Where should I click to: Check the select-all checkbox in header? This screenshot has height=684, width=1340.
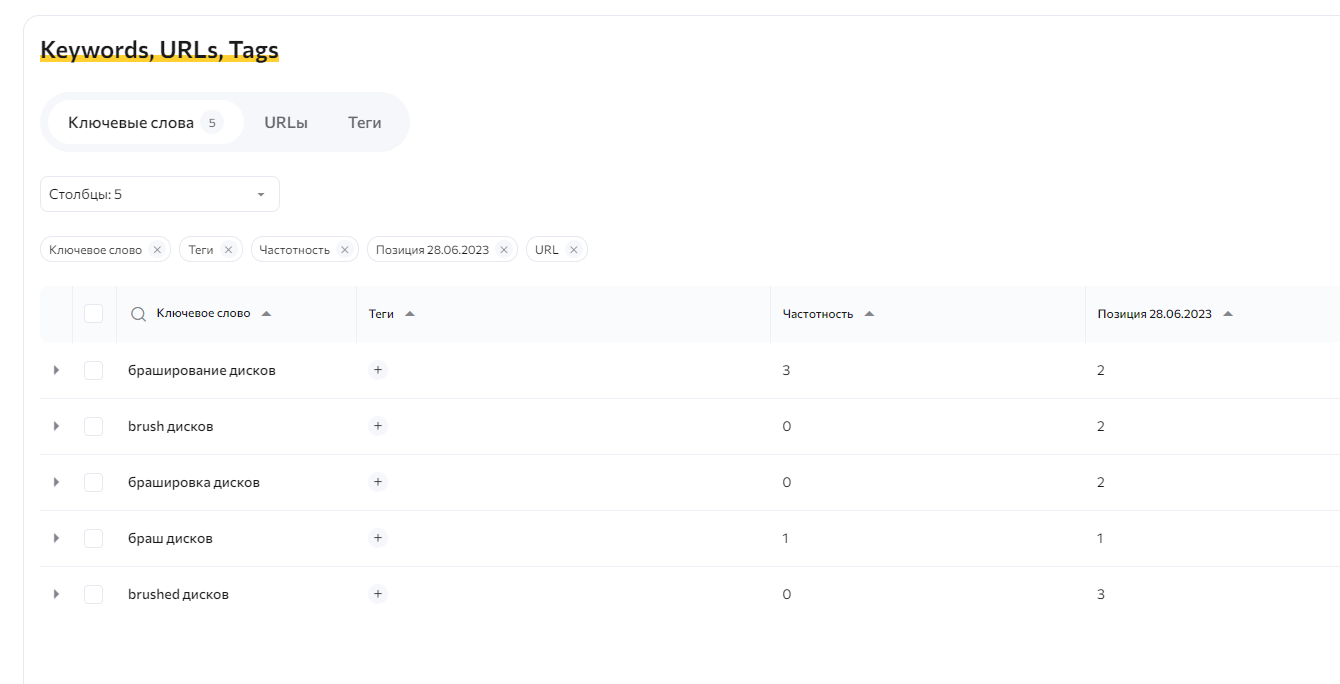93,313
